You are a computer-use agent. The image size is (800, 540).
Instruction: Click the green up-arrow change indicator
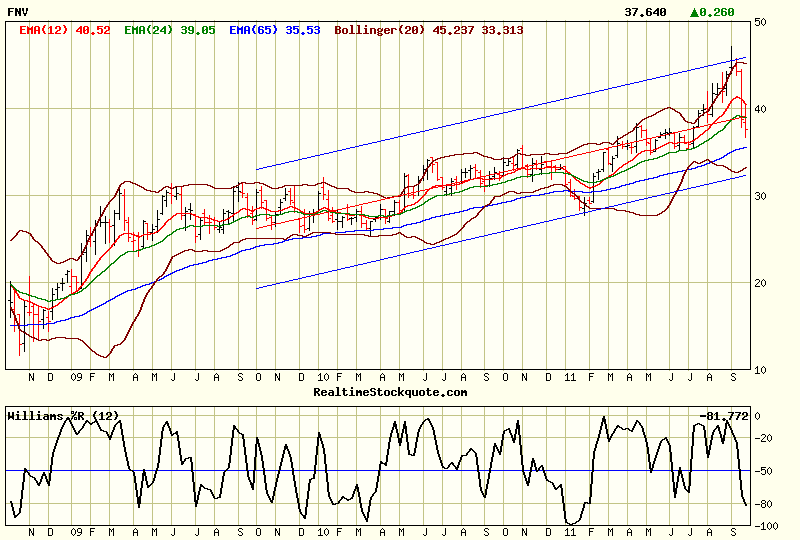[696, 13]
